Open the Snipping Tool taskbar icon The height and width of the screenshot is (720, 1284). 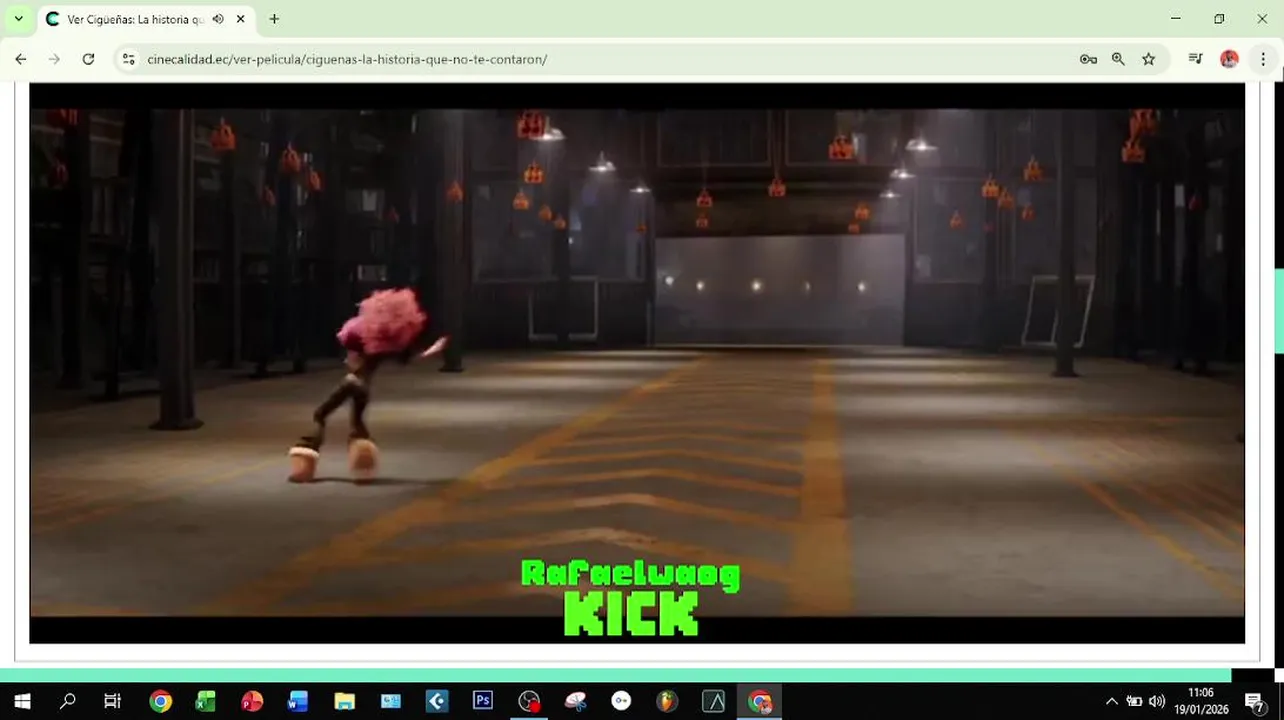pyautogui.click(x=575, y=701)
